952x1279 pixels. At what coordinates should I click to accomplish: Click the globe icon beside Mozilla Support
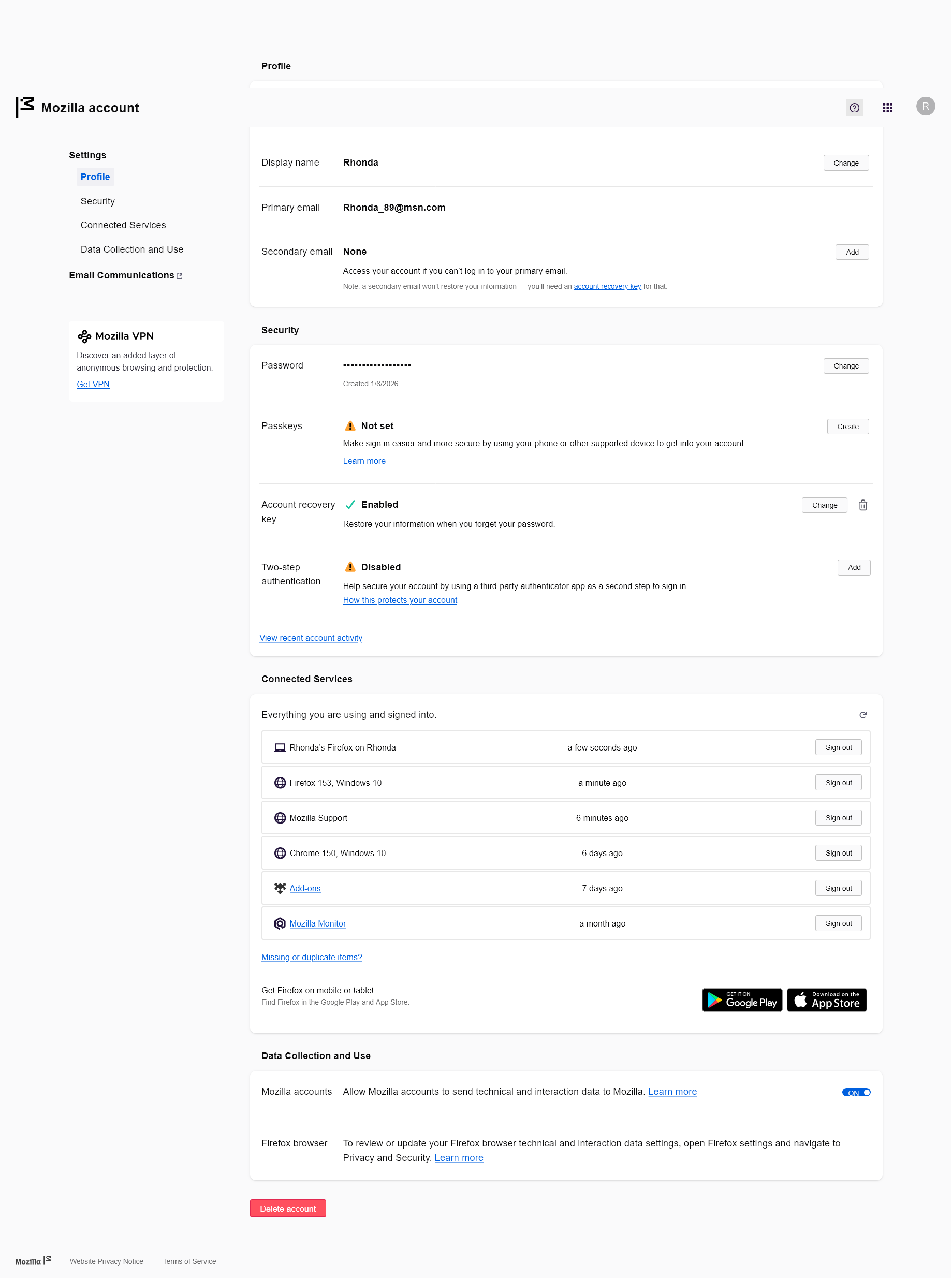point(280,818)
